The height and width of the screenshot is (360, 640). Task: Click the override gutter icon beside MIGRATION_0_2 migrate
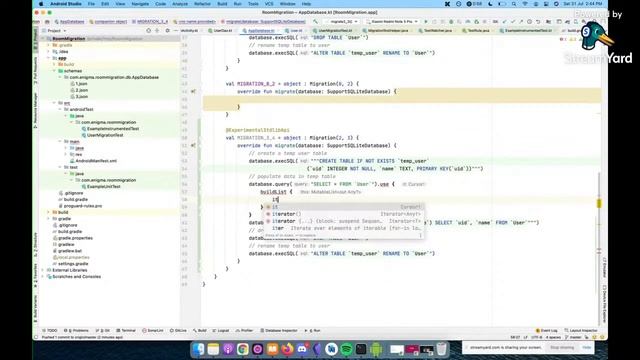tap(193, 92)
